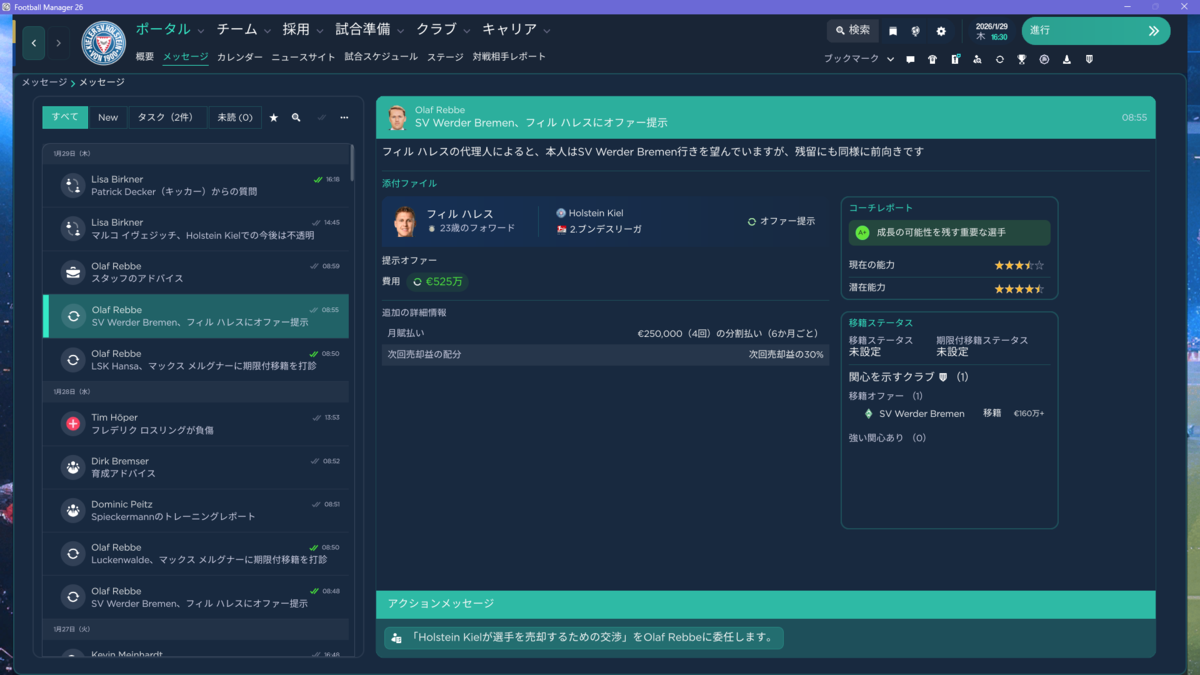Open the ニュースサイト tab
1200x675 pixels.
pos(304,57)
